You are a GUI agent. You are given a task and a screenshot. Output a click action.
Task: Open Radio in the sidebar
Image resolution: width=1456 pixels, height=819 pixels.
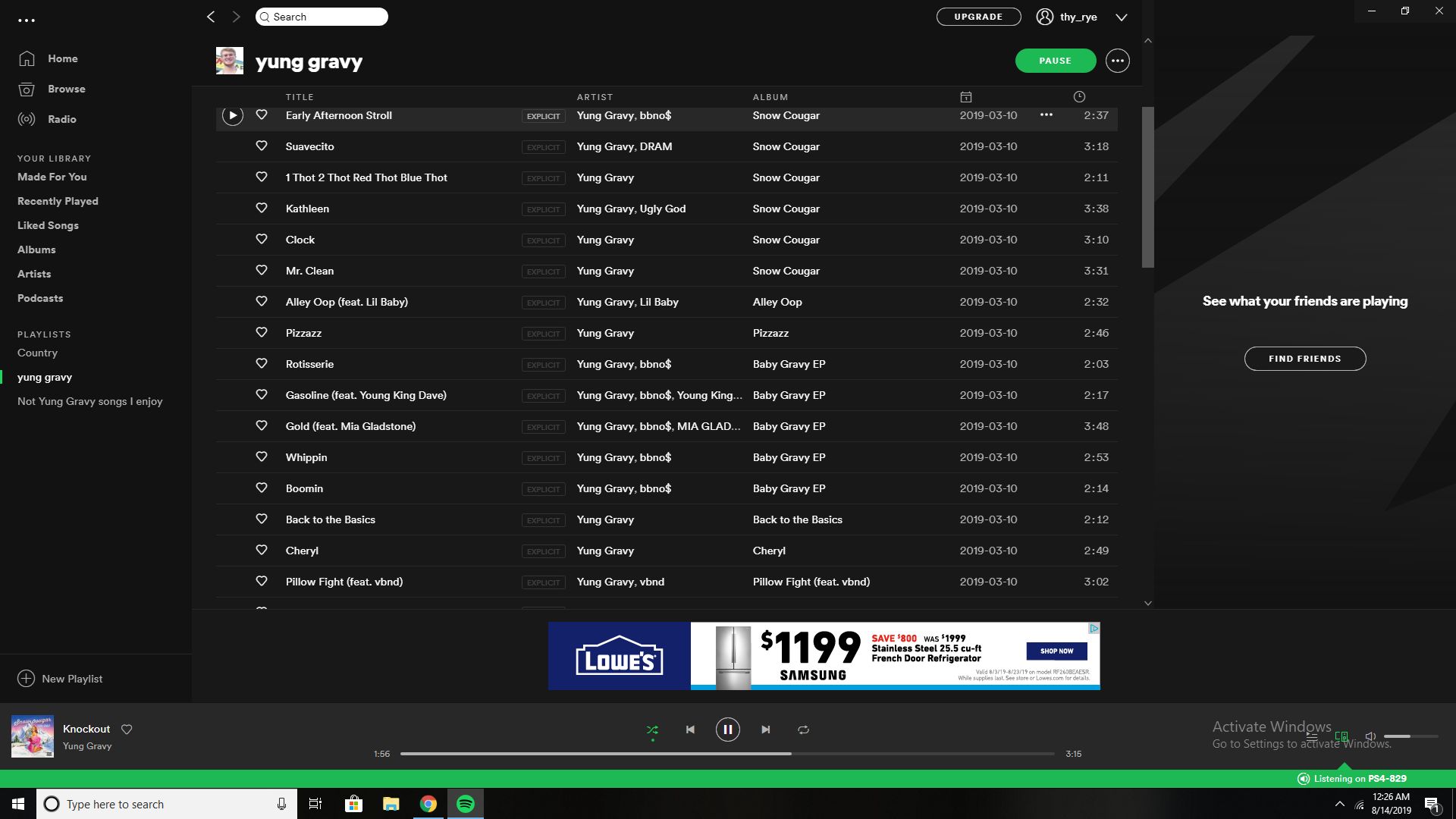[61, 119]
